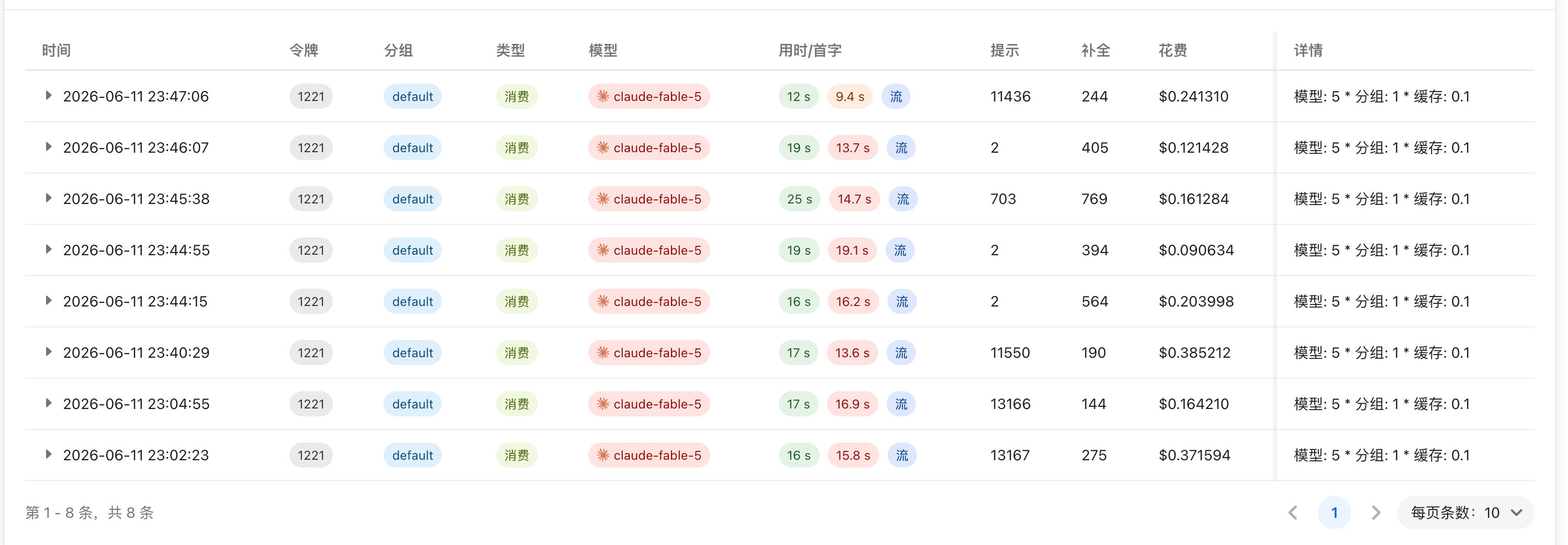Click the claude-fable-5 model tag in the 23:45:38 row
The width and height of the screenshot is (1568, 545).
tap(649, 199)
